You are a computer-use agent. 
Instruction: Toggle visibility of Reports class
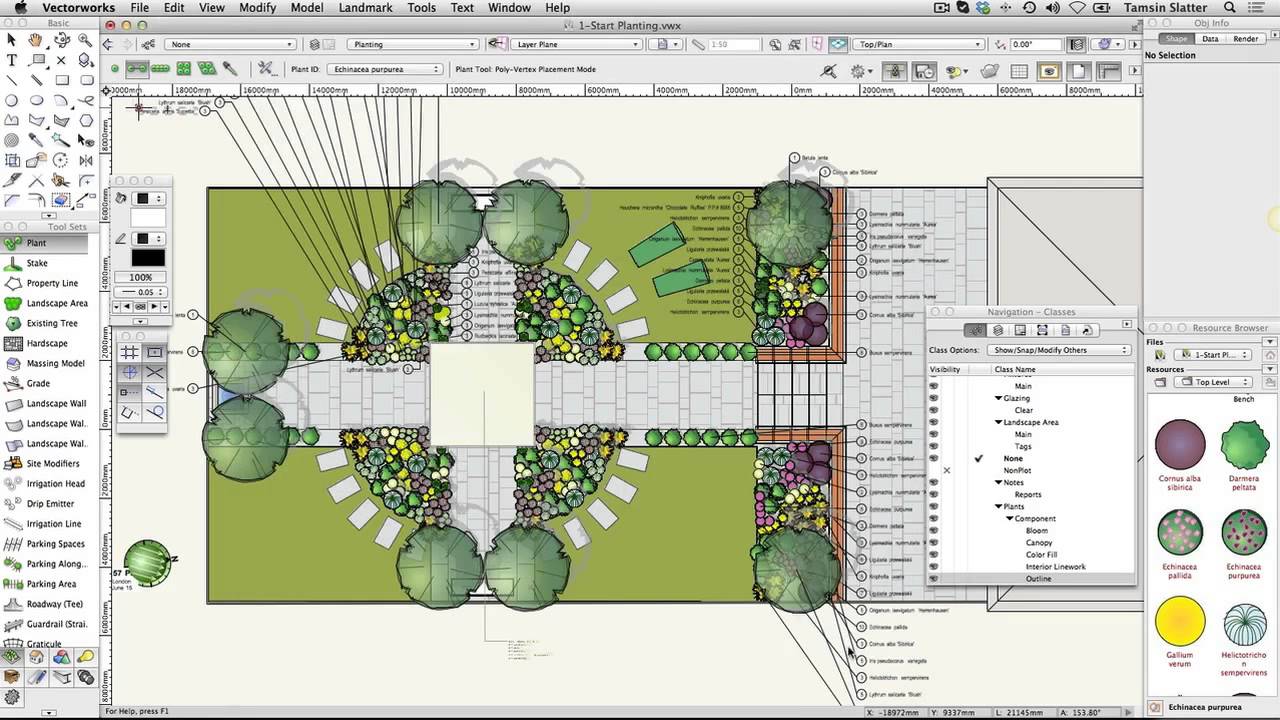[934, 494]
